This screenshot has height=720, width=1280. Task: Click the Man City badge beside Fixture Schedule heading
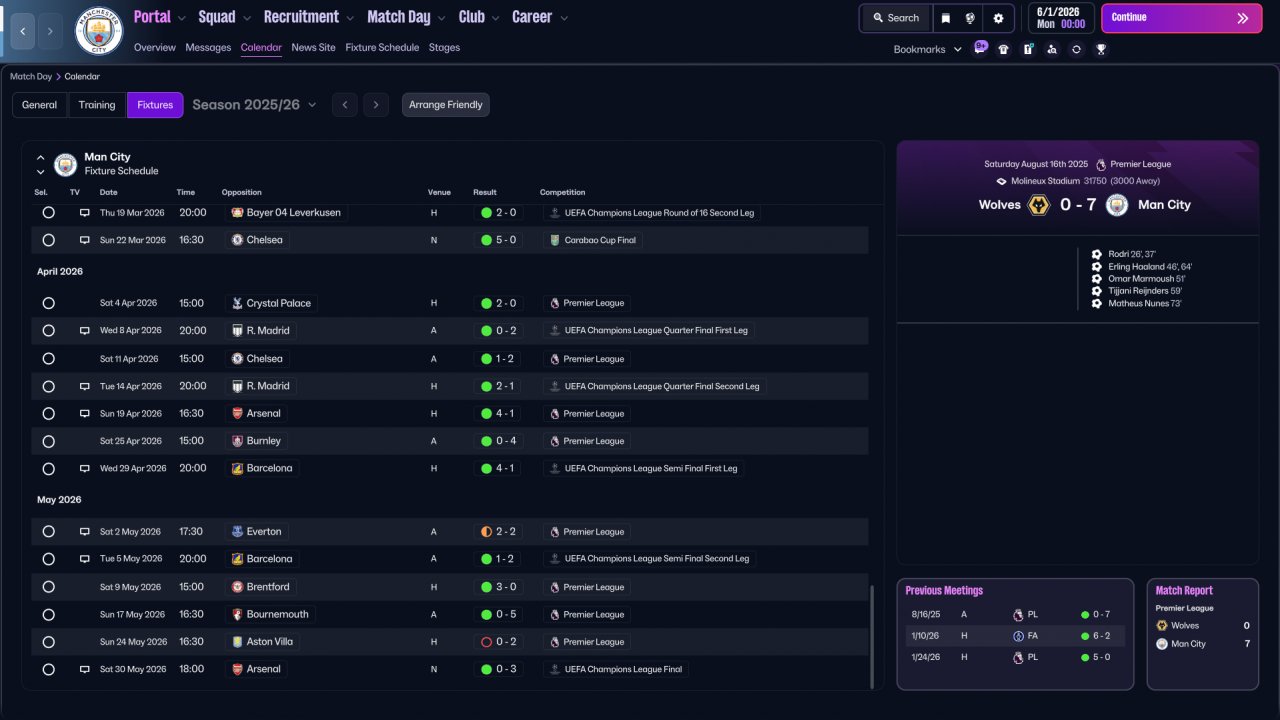[65, 164]
